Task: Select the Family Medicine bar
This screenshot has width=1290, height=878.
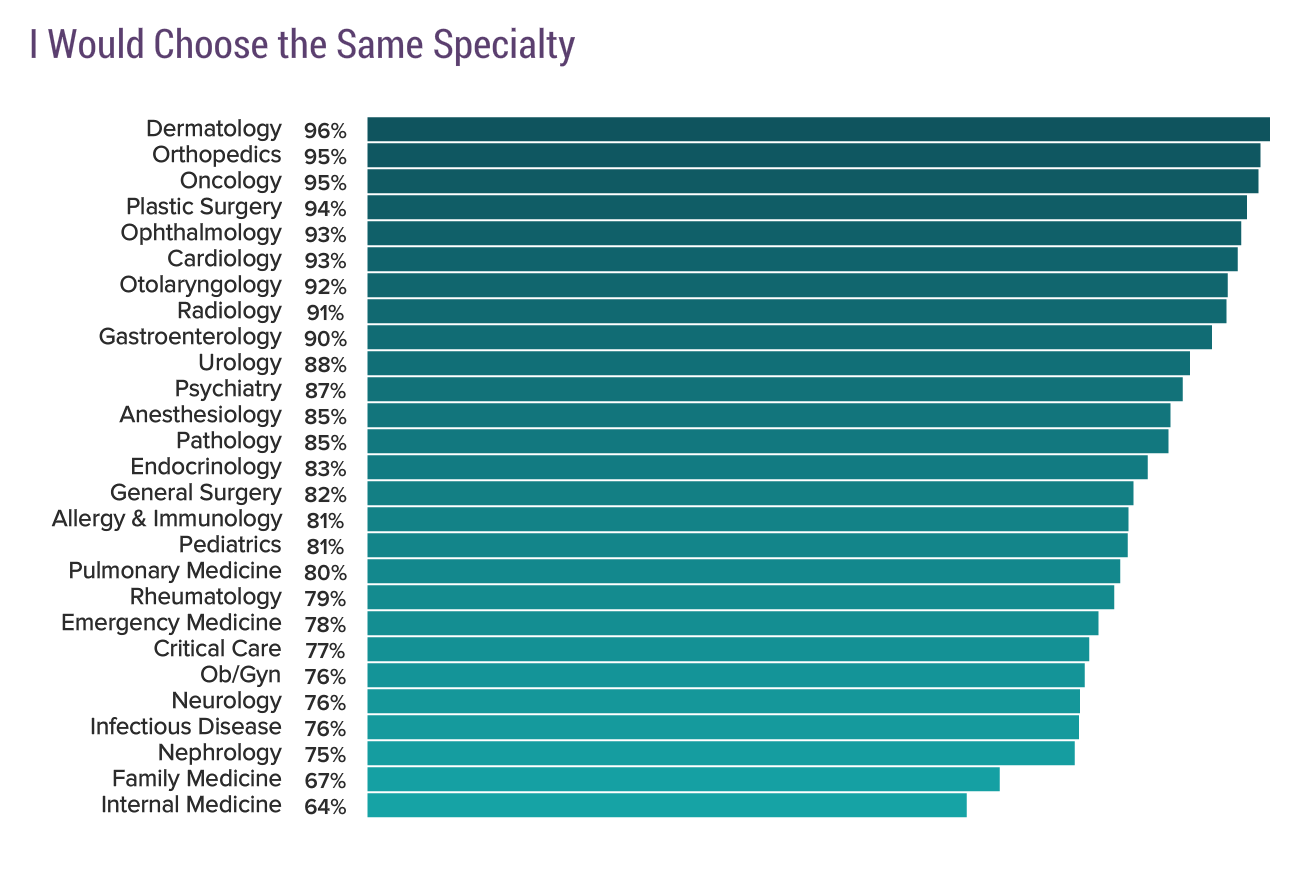Action: pyautogui.click(x=683, y=779)
